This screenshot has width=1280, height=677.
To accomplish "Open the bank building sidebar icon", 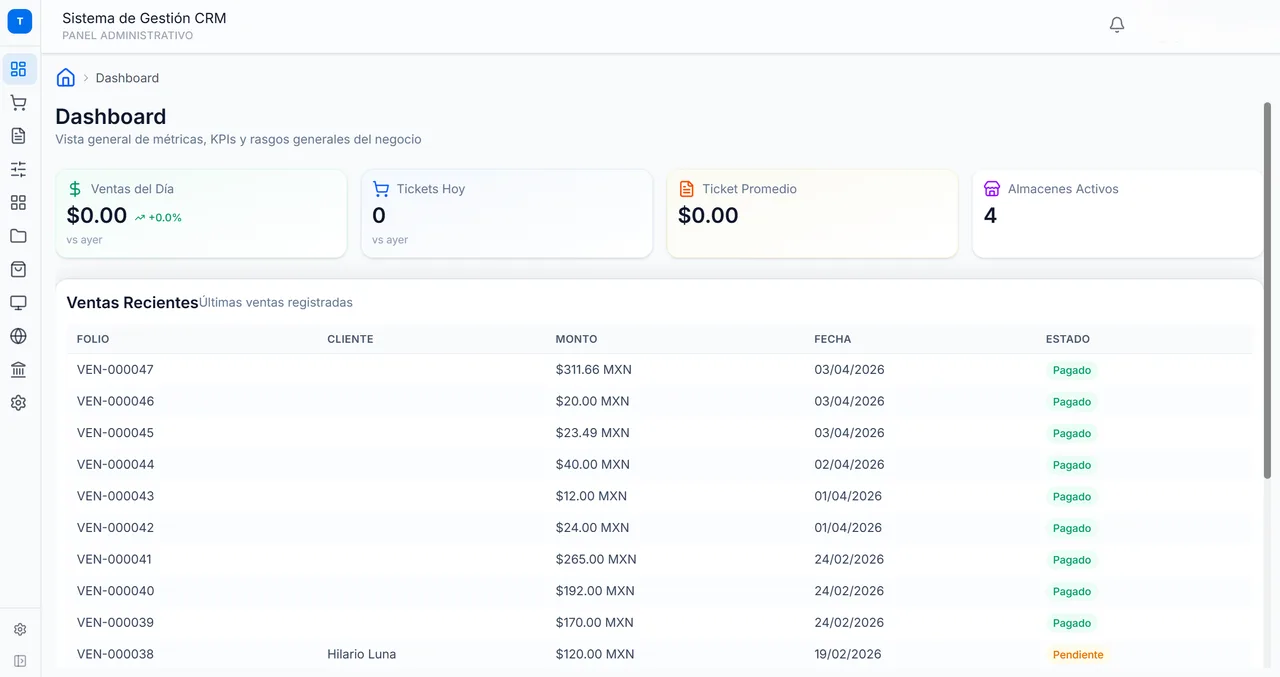I will 18,370.
